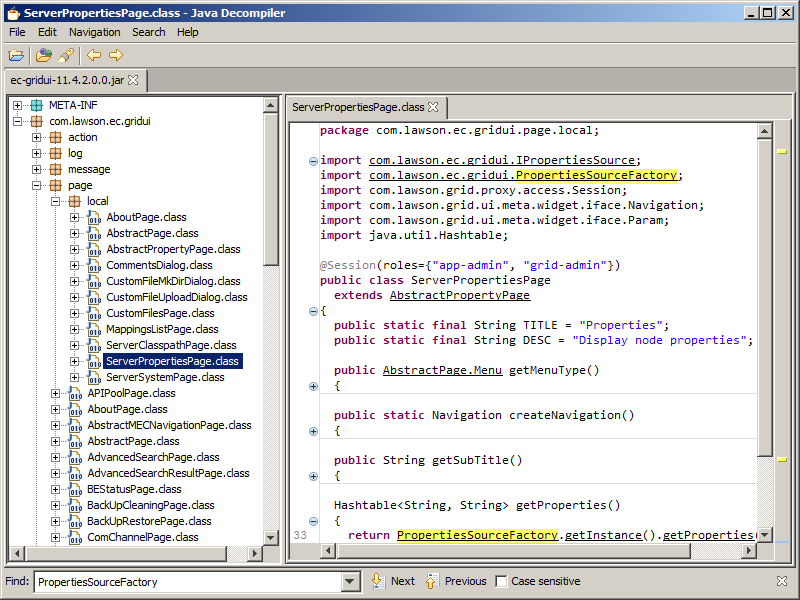Go back with the Backward arrow icon

(93, 55)
